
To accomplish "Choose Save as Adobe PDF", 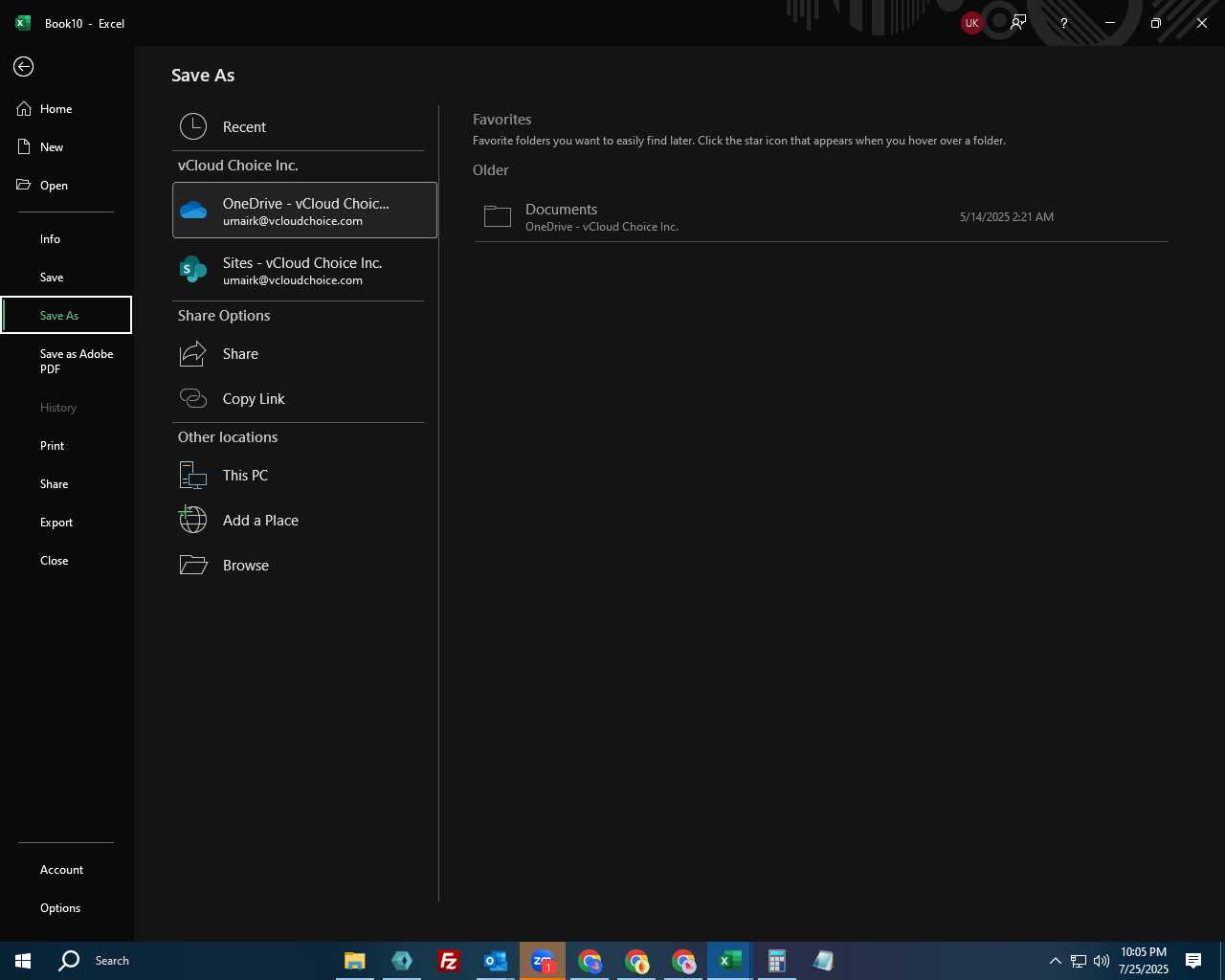I will pos(66,361).
